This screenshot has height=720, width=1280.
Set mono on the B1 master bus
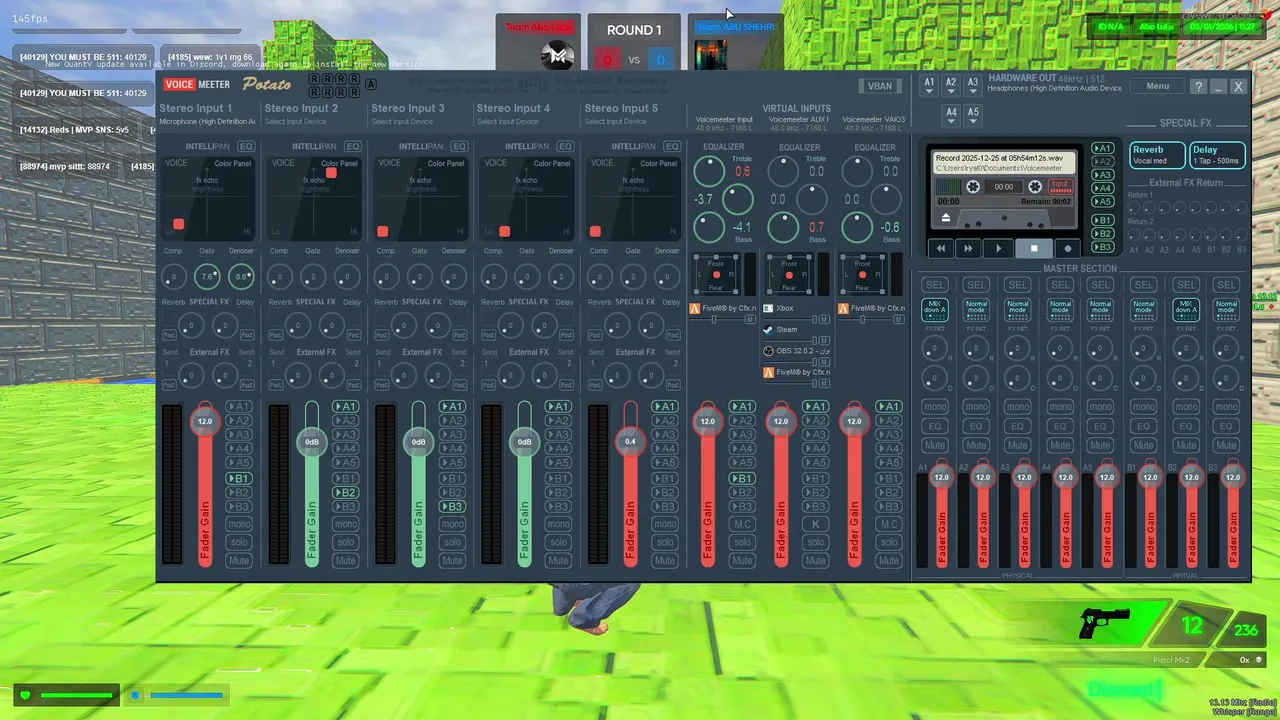tap(1143, 407)
